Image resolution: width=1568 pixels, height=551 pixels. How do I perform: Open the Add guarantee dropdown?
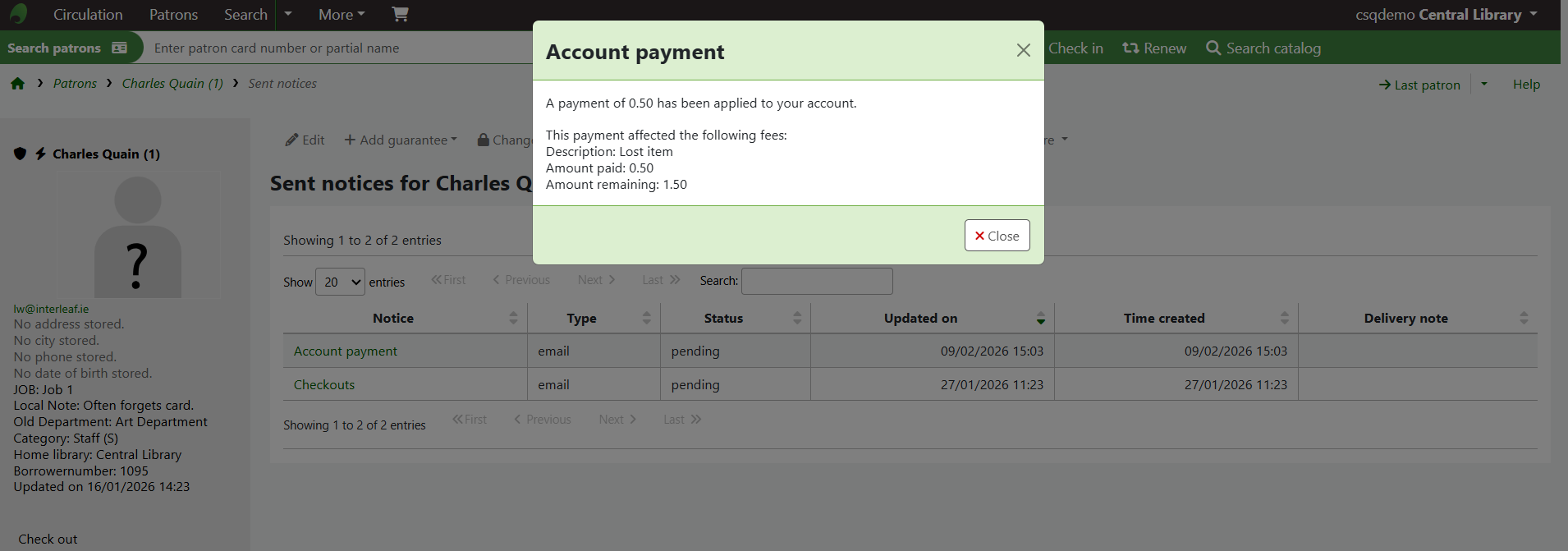401,140
